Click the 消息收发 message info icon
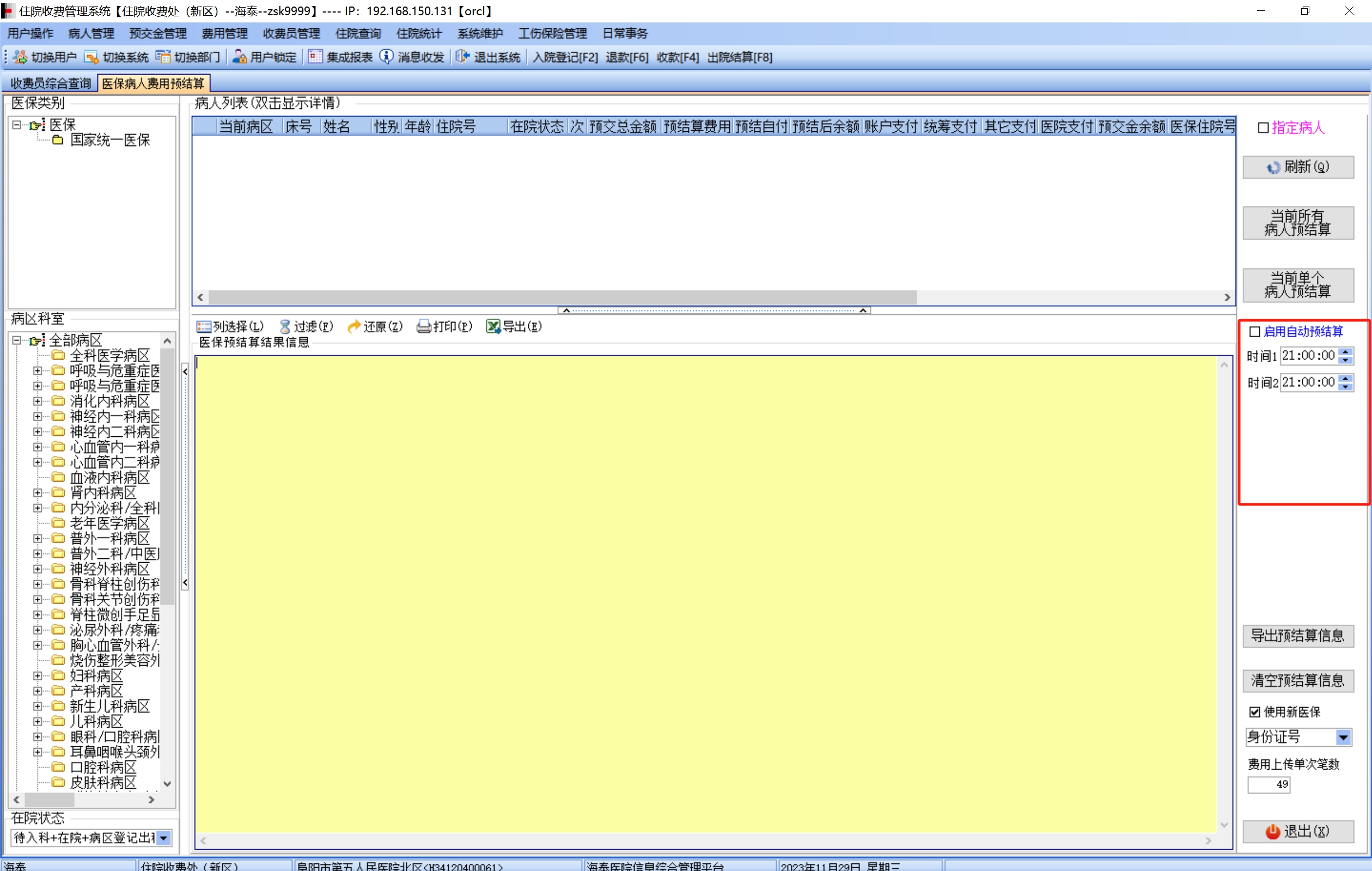1372x871 pixels. pyautogui.click(x=386, y=57)
